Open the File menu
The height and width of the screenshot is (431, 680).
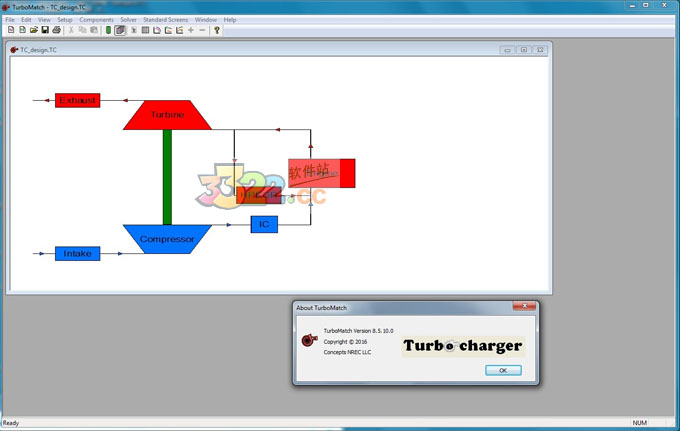pyautogui.click(x=10, y=20)
